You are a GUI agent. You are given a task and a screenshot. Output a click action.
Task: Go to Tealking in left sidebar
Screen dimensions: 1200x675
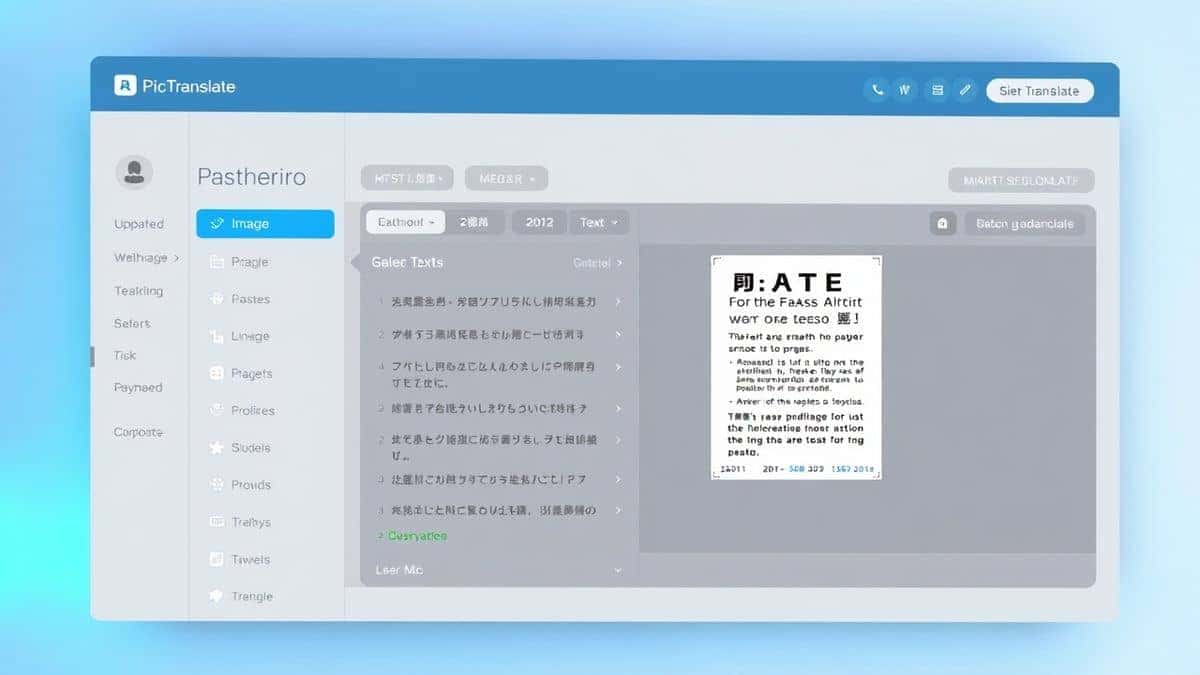pyautogui.click(x=139, y=291)
